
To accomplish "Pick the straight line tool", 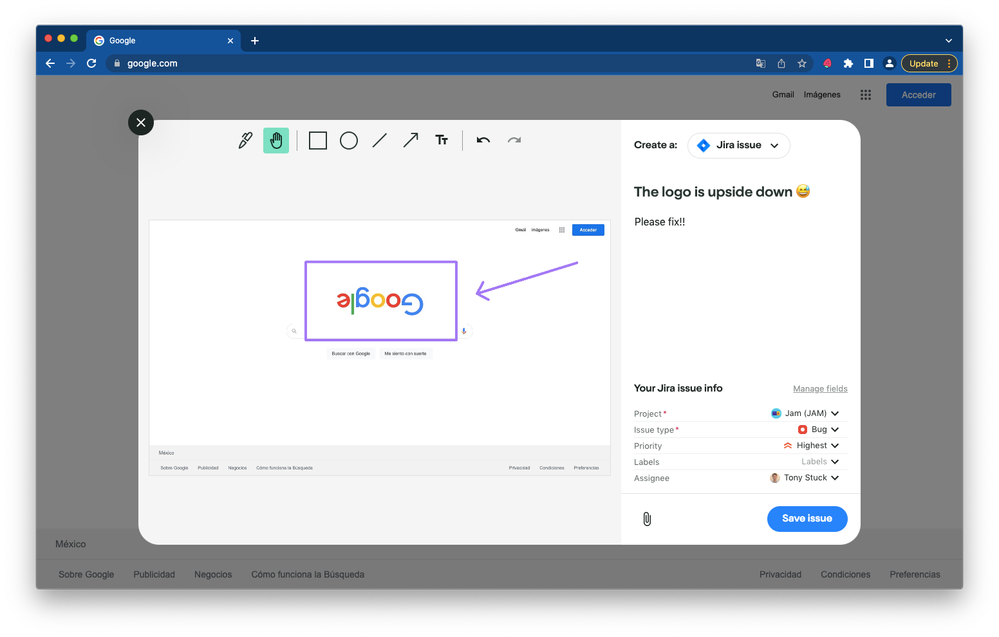I will (x=380, y=140).
